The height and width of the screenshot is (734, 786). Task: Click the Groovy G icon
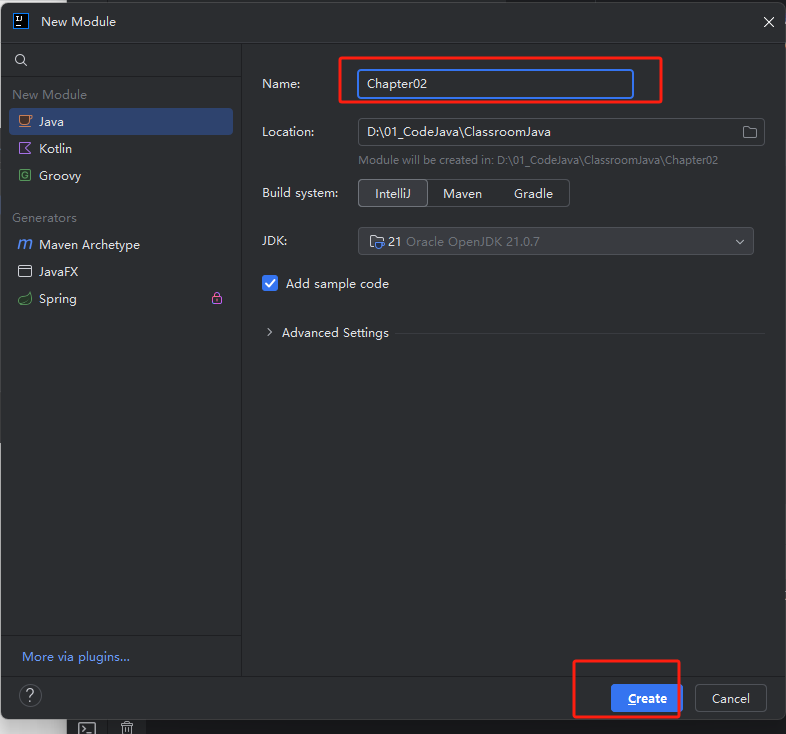(x=25, y=175)
